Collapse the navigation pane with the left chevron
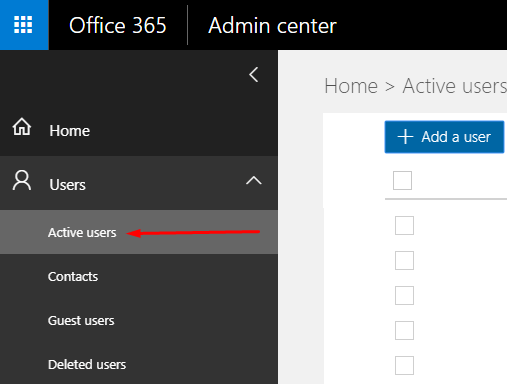Screen dimensions: 507x384 [254, 74]
